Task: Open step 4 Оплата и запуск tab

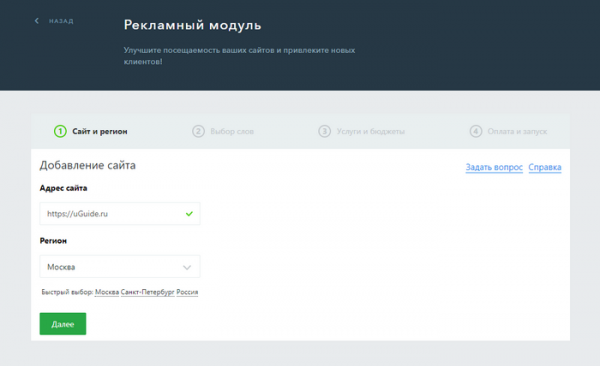Action: pyautogui.click(x=508, y=131)
